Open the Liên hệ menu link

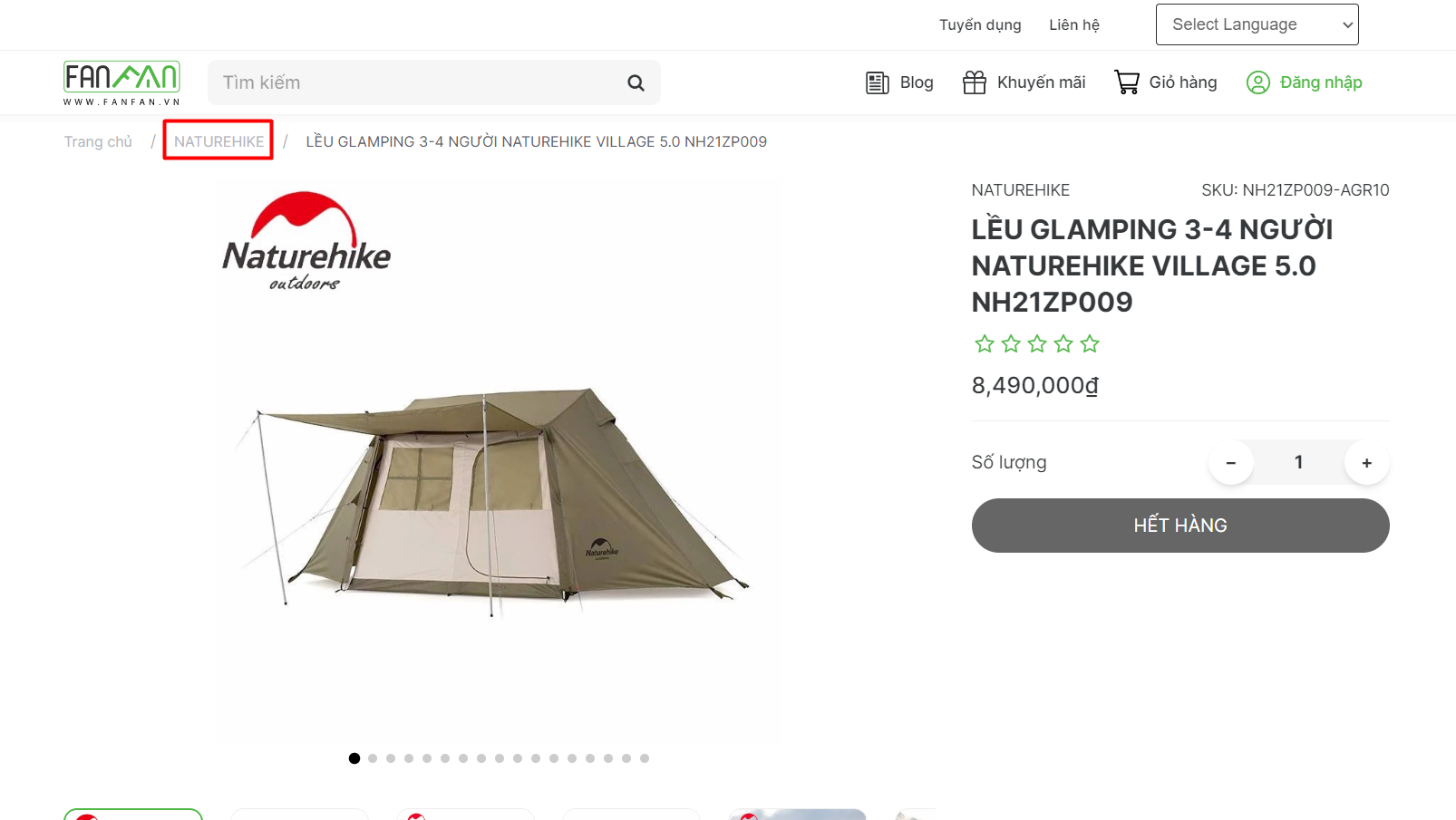point(1074,25)
